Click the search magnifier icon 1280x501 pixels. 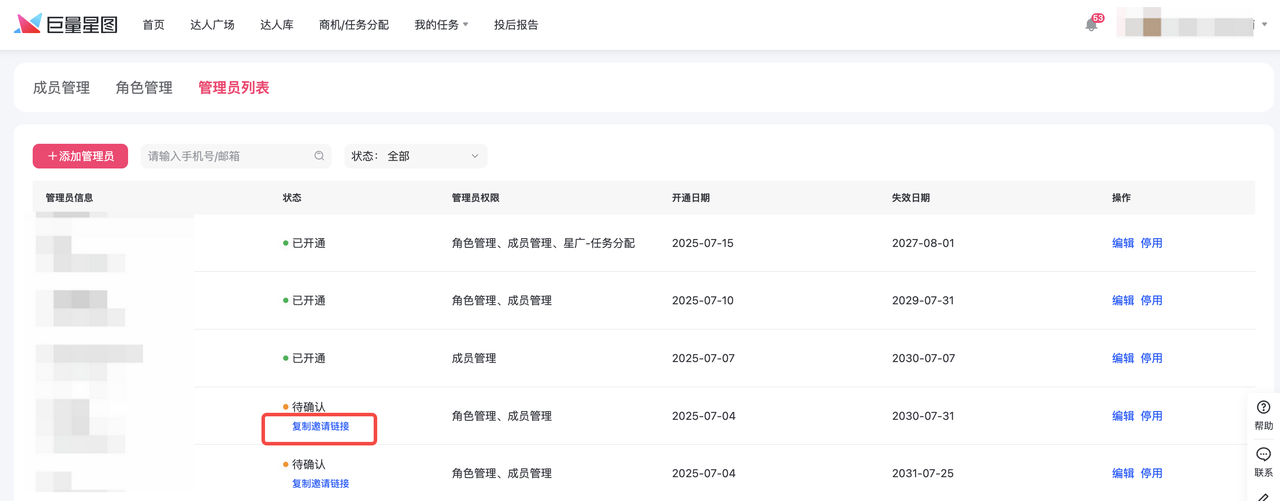point(319,156)
